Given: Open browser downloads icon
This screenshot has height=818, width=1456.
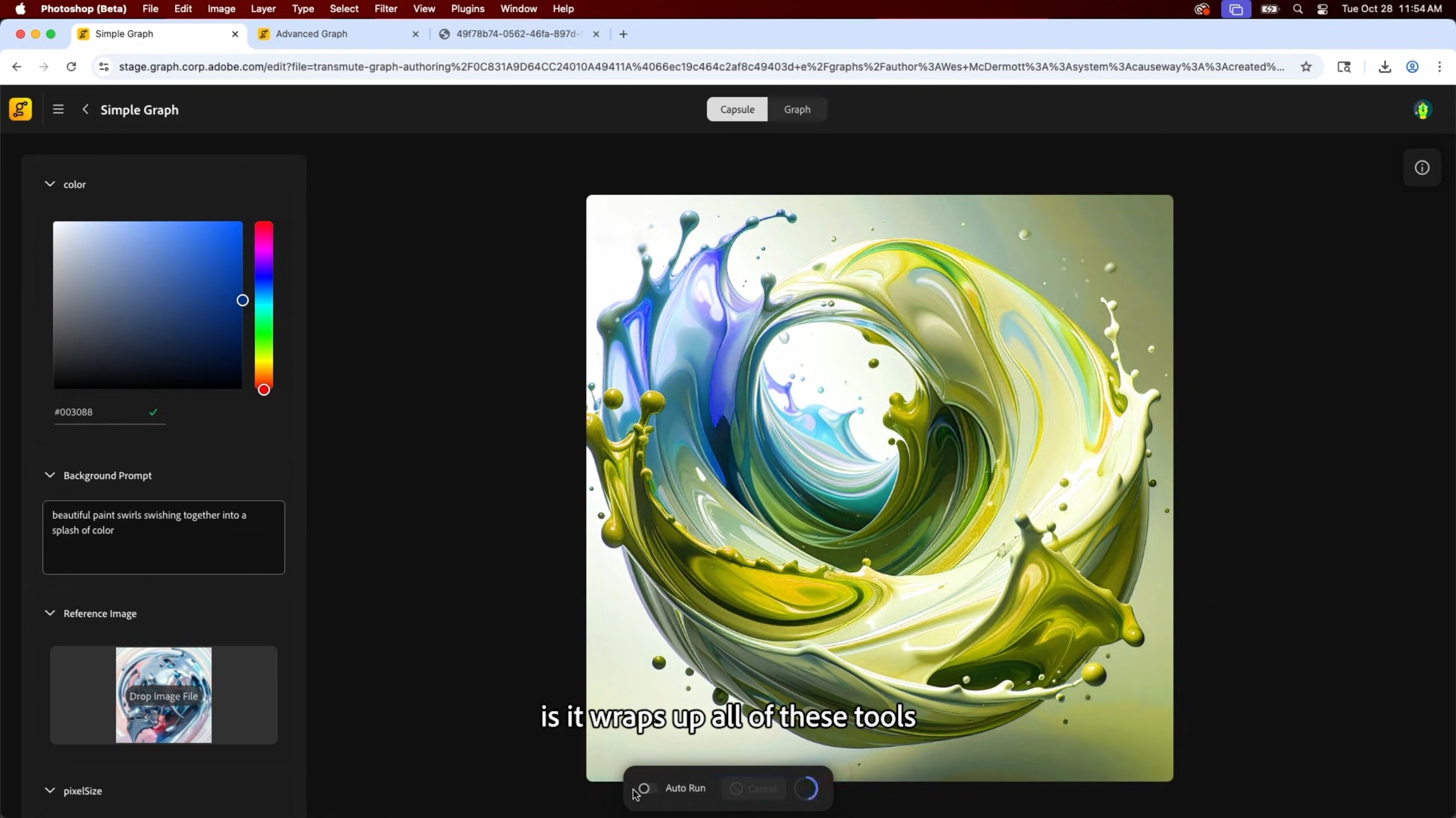Looking at the screenshot, I should coord(1384,67).
